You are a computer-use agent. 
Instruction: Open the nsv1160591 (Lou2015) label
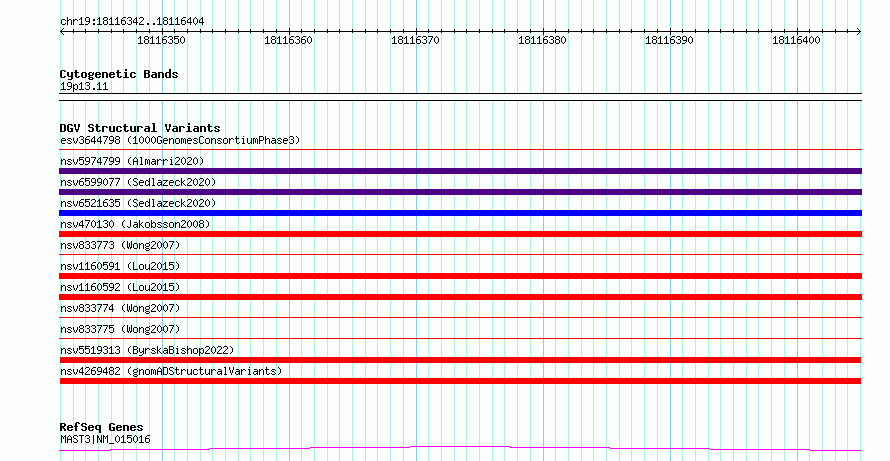(120, 266)
